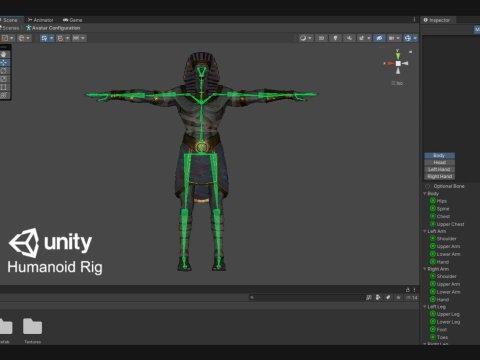Switch to the Scene tab
Screen dimensions: 480x360
10,20
